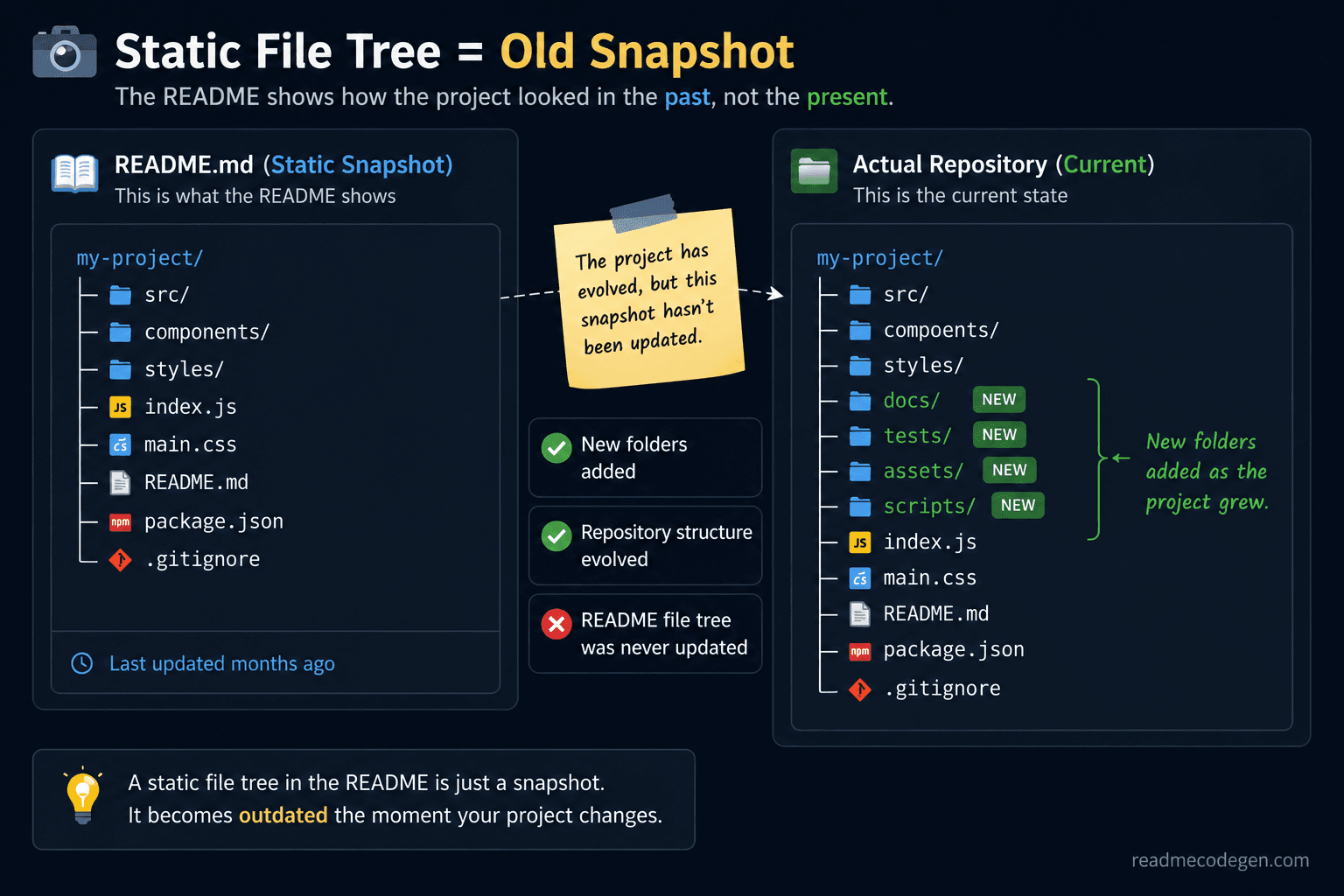Image resolution: width=1344 pixels, height=896 pixels.
Task: Click the tests/ folder icon in Actual Repository
Action: (860, 436)
